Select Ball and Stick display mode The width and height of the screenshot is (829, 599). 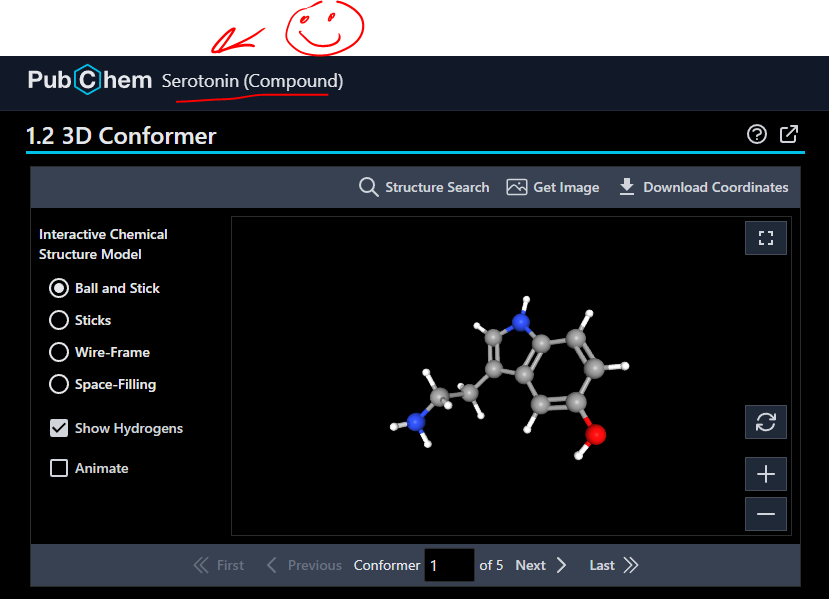click(x=59, y=288)
